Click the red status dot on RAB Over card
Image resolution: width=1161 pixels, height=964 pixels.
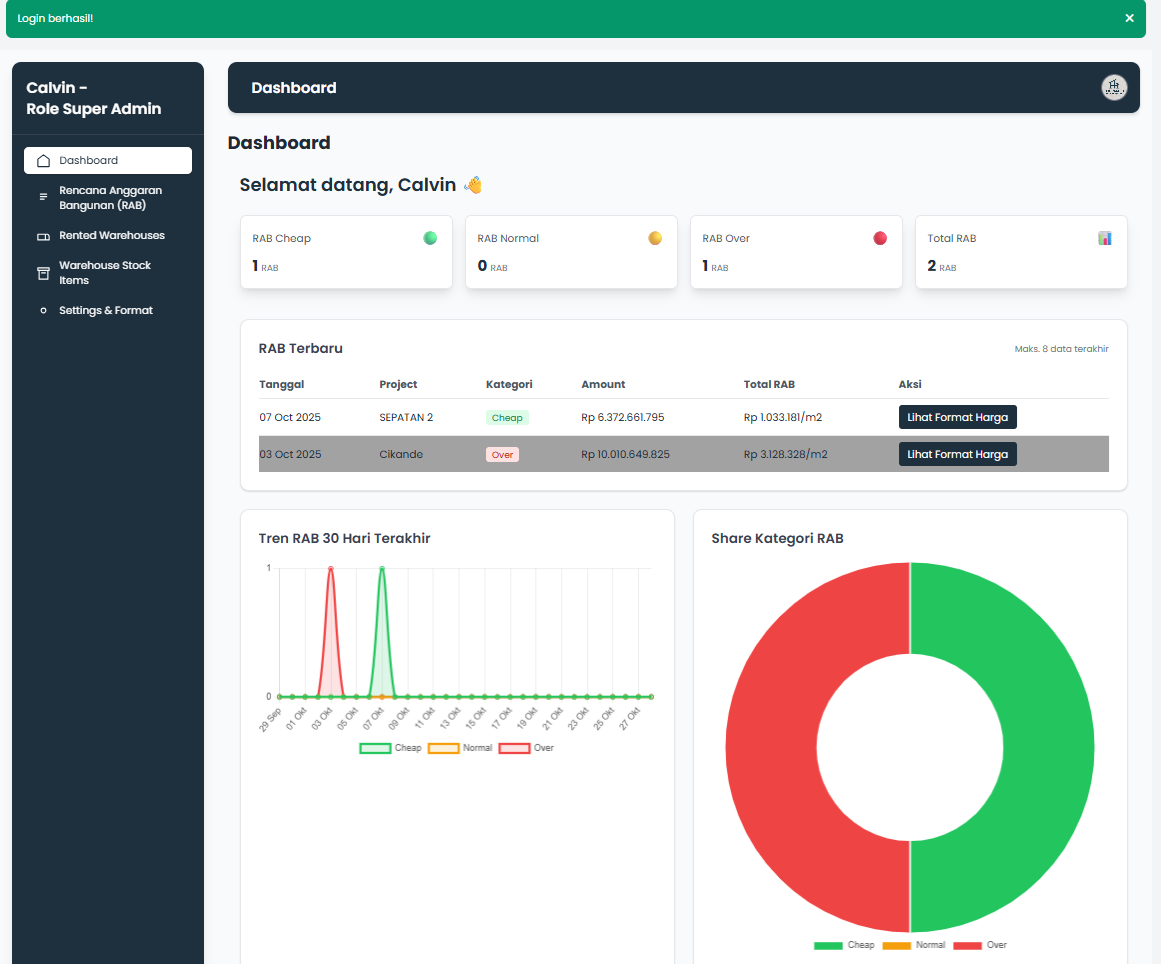point(879,238)
